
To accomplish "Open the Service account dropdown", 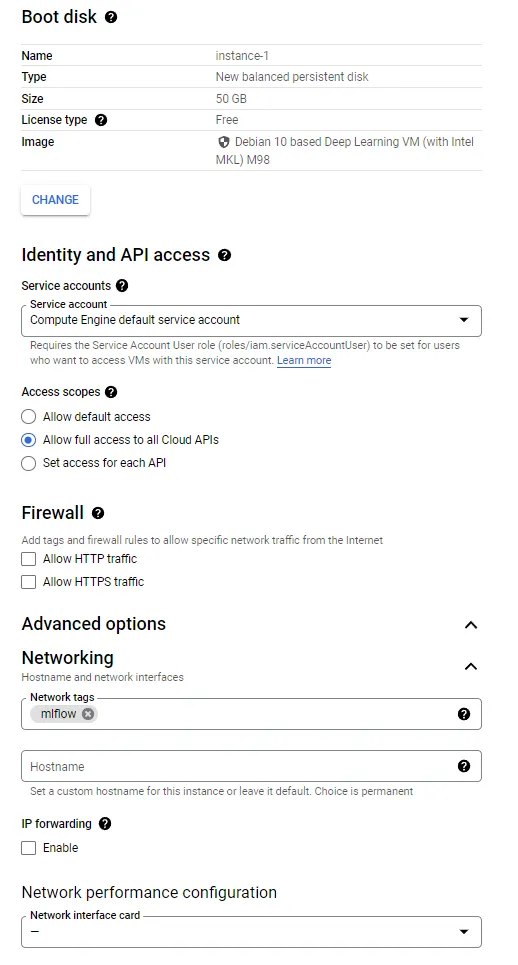I will [251, 321].
